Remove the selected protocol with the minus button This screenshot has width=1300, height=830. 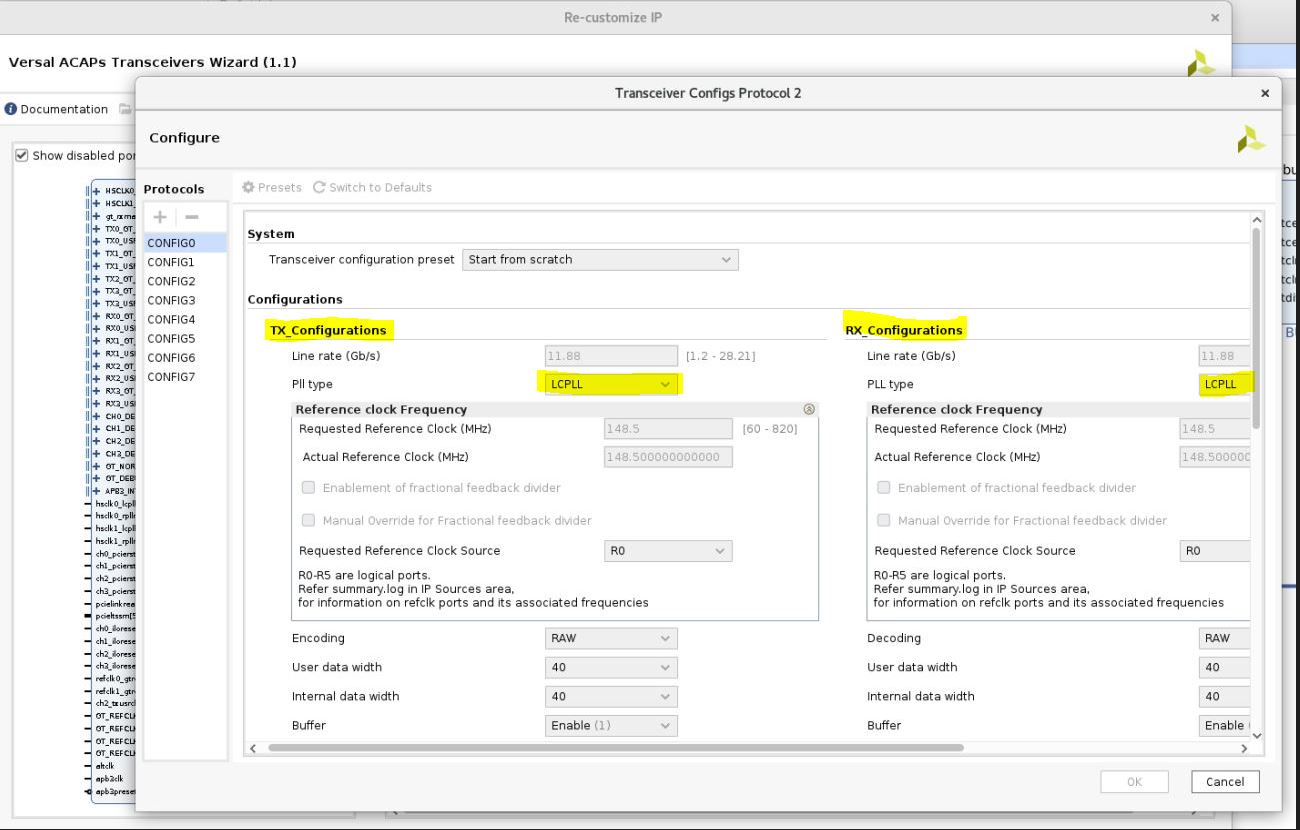190,217
